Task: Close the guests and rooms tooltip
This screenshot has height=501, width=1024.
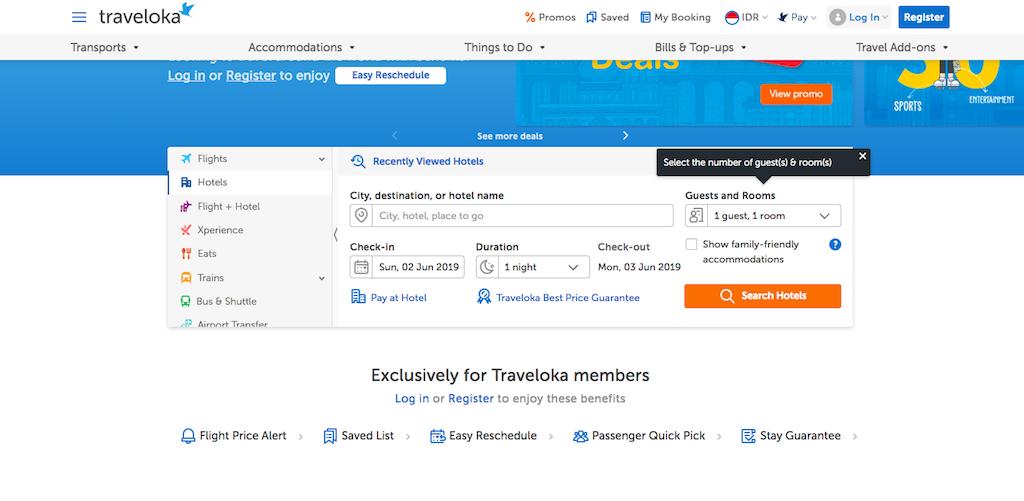Action: 862,156
